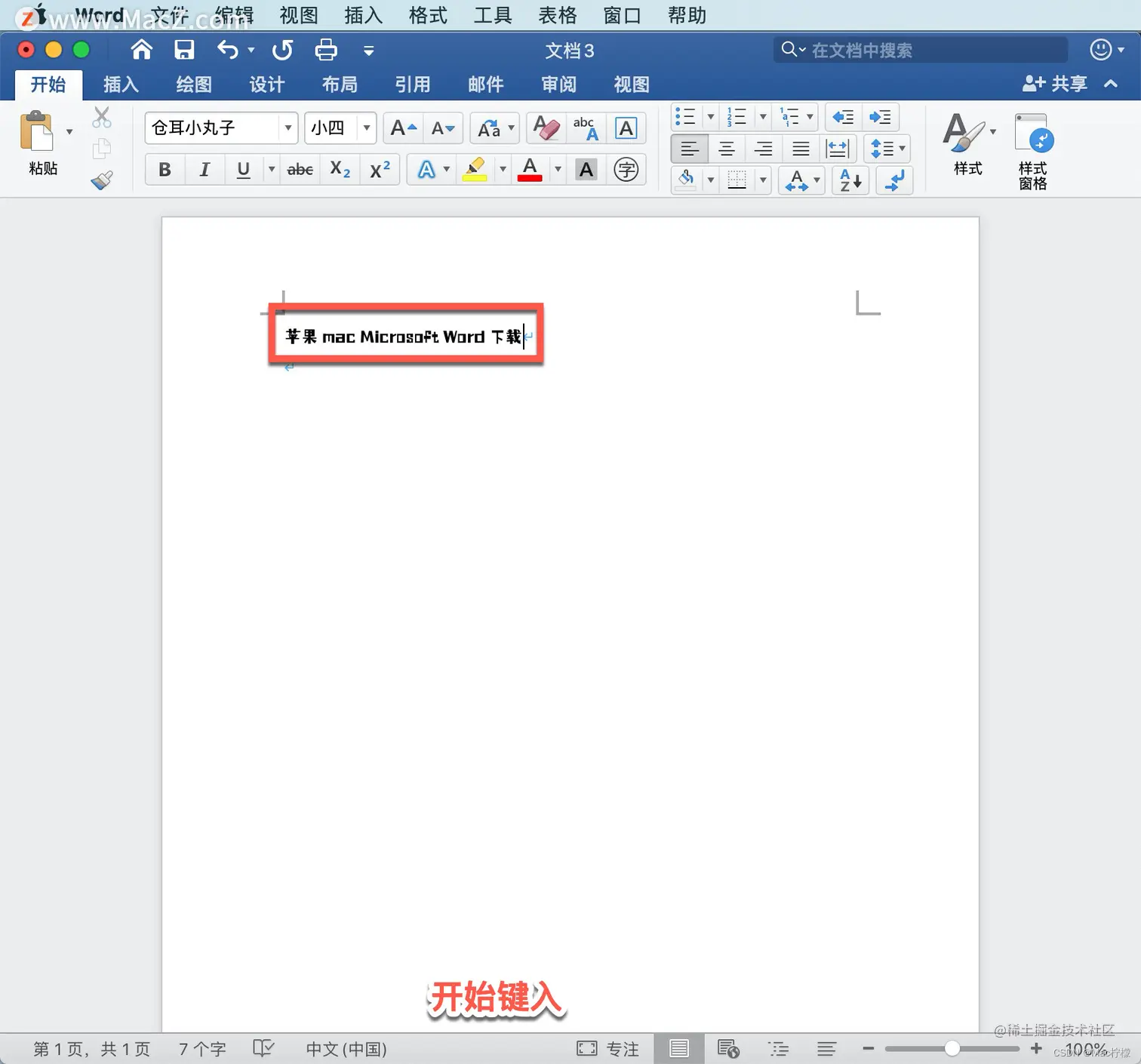Viewport: 1141px width, 1064px height.
Task: Toggle strikethrough formatting
Action: (x=300, y=170)
